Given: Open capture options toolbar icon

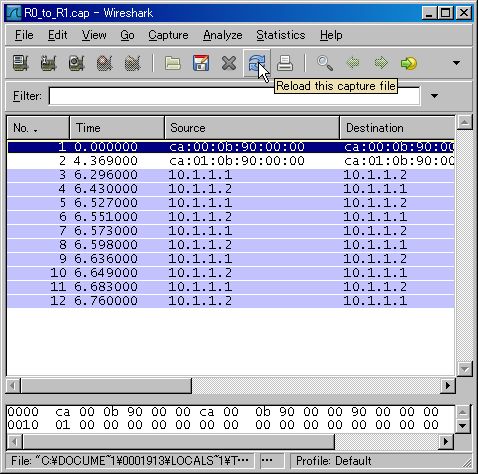Looking at the screenshot, I should [x=48, y=63].
